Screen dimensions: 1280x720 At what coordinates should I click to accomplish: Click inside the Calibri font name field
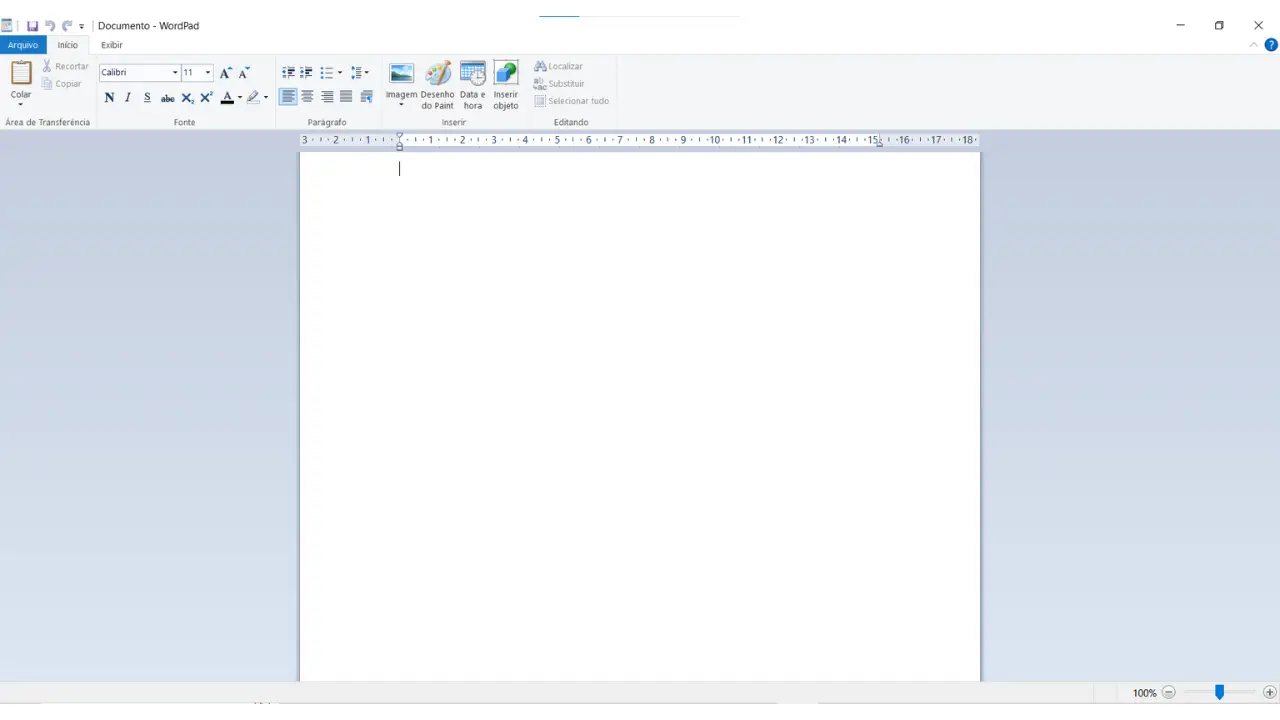point(134,73)
